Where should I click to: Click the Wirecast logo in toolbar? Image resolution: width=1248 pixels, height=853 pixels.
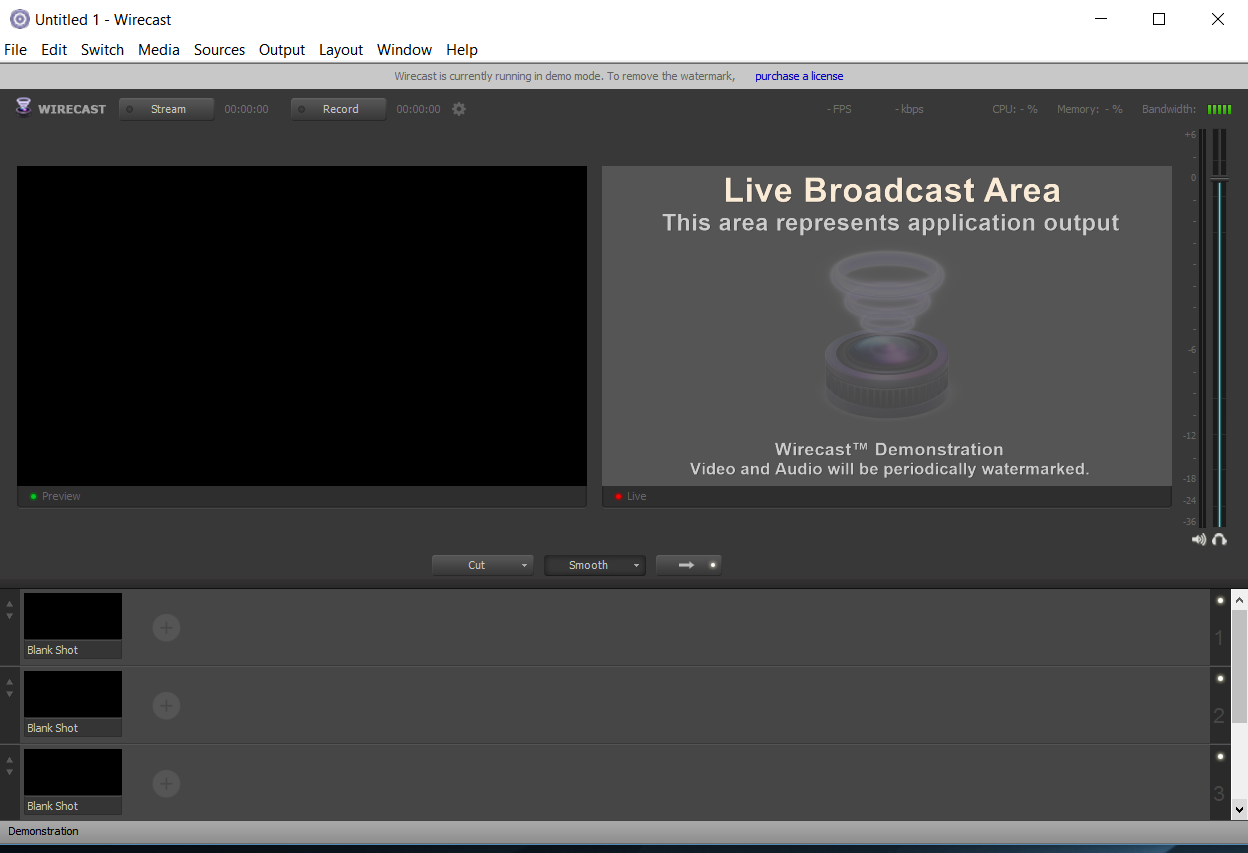click(x=61, y=109)
